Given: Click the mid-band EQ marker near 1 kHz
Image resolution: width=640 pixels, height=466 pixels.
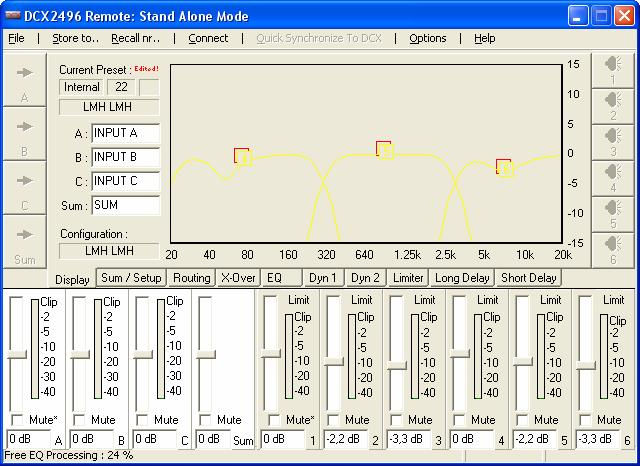Looking at the screenshot, I should tap(384, 150).
